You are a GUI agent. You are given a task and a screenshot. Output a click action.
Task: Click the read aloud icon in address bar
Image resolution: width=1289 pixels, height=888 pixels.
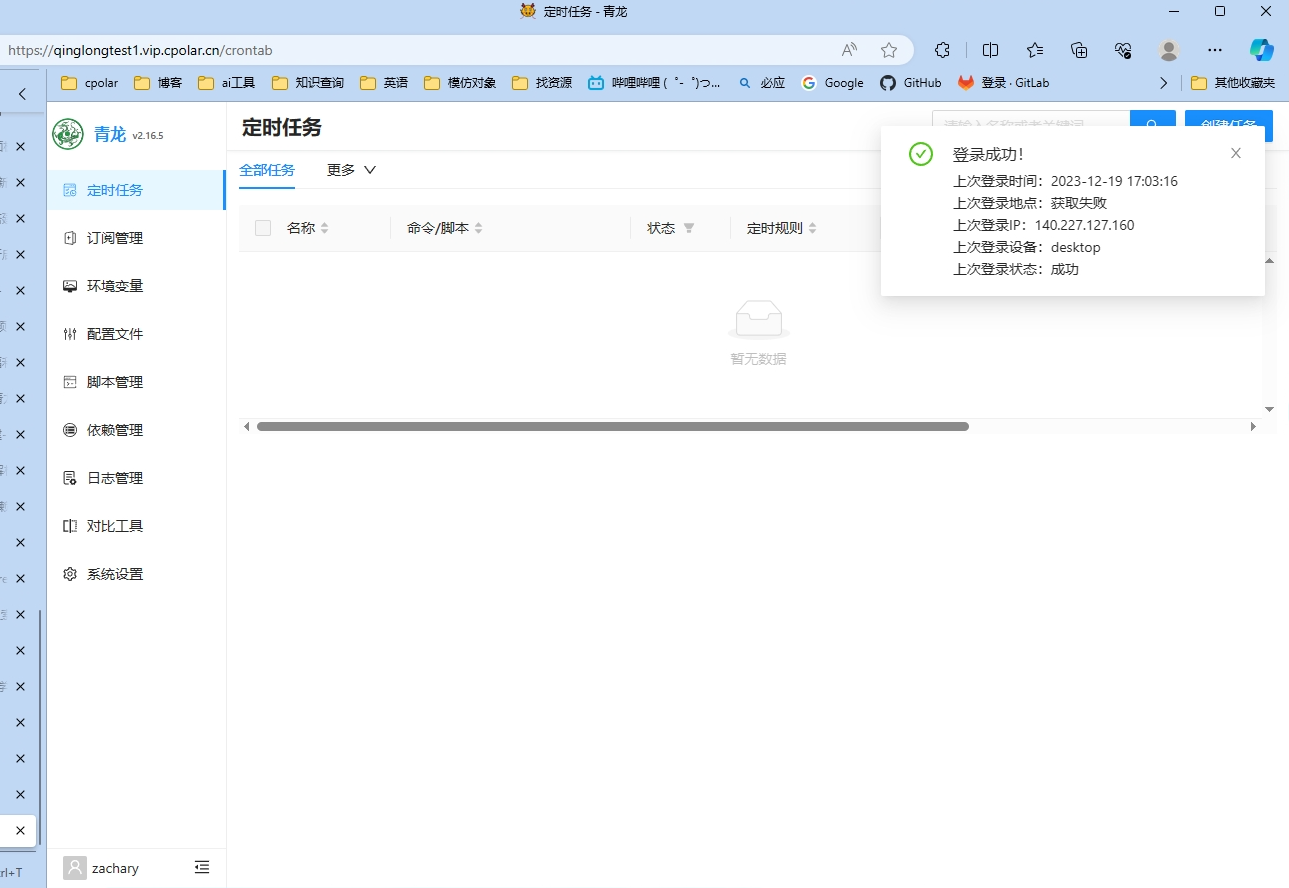(849, 50)
